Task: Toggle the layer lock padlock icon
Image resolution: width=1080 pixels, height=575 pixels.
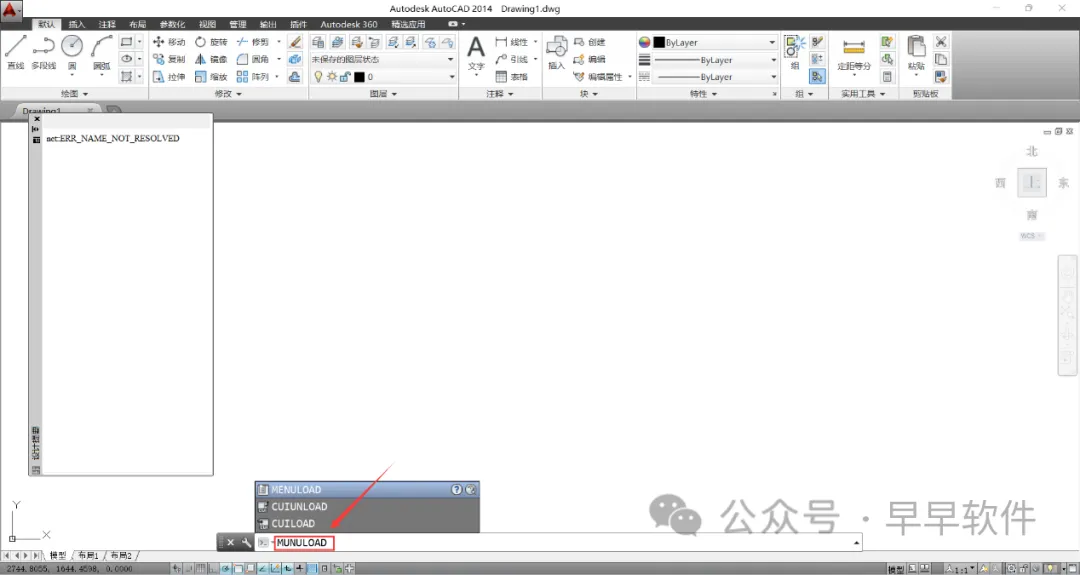Action: coord(345,76)
